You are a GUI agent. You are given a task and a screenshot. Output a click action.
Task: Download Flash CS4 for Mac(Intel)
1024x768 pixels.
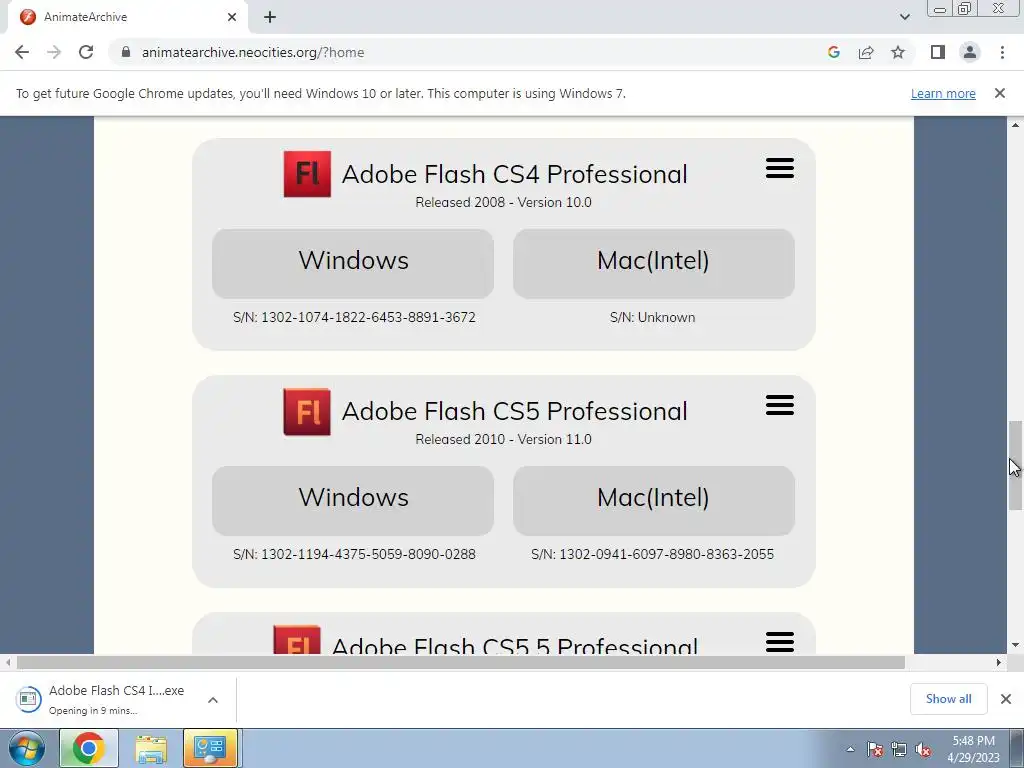pyautogui.click(x=654, y=264)
